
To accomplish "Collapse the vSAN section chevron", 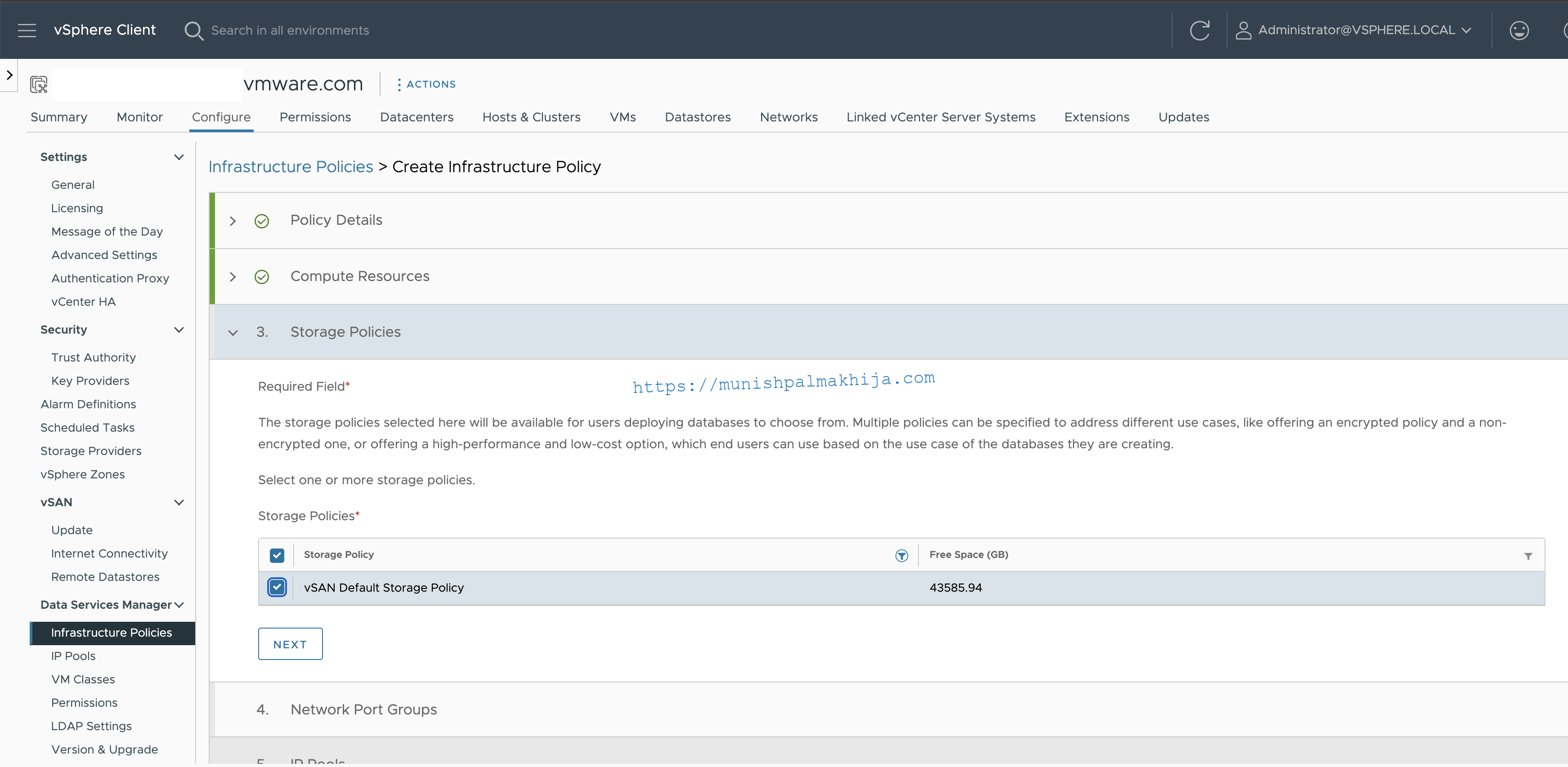I will point(179,502).
